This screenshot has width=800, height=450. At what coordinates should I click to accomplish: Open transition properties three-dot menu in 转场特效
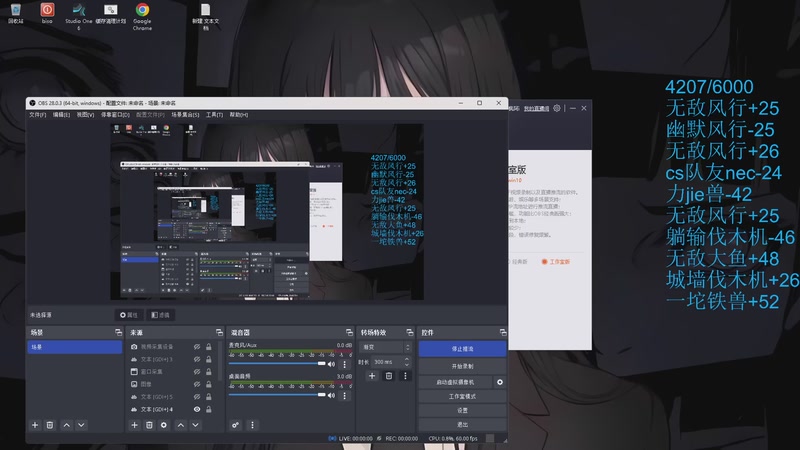tap(405, 376)
